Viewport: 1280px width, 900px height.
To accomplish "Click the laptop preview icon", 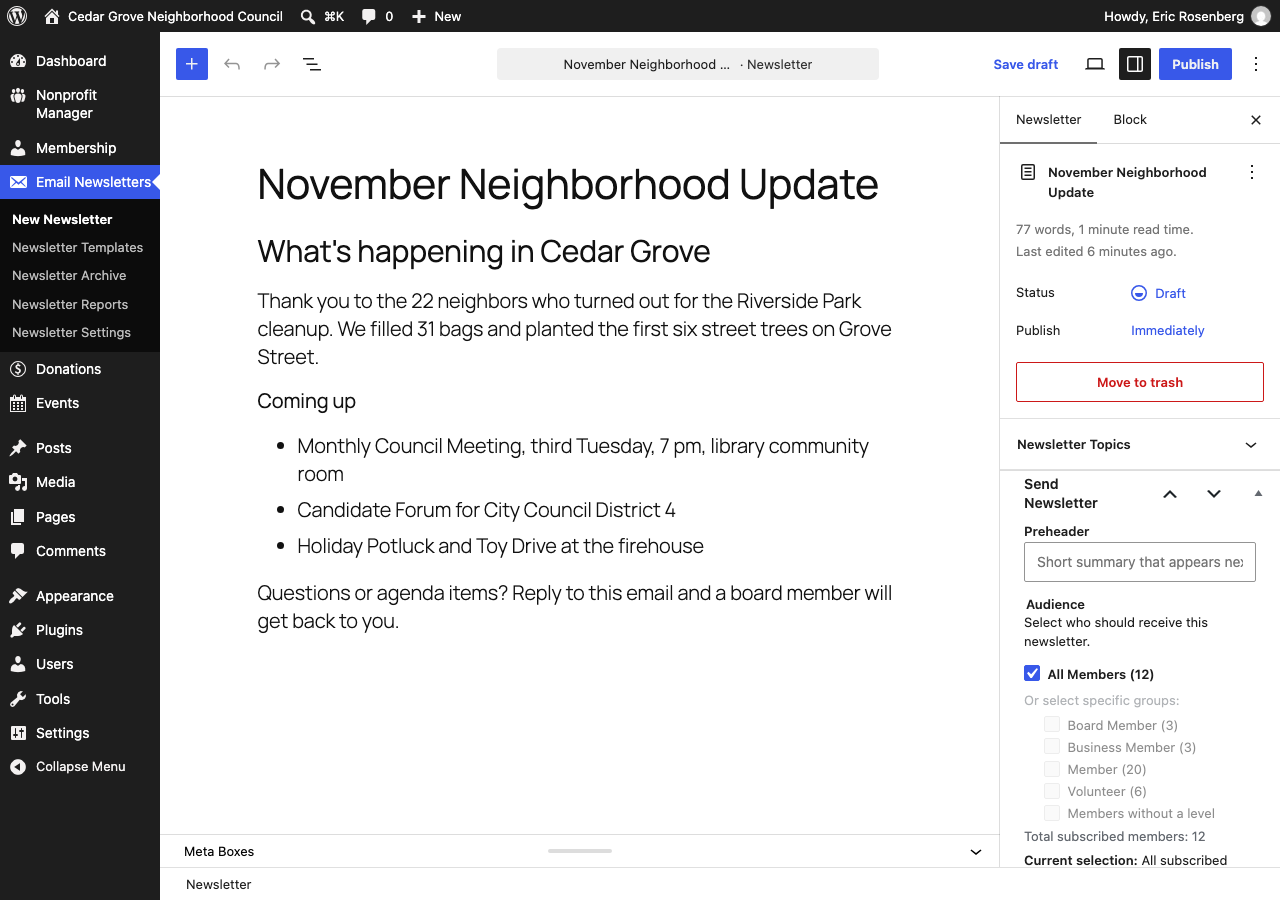I will tap(1095, 64).
